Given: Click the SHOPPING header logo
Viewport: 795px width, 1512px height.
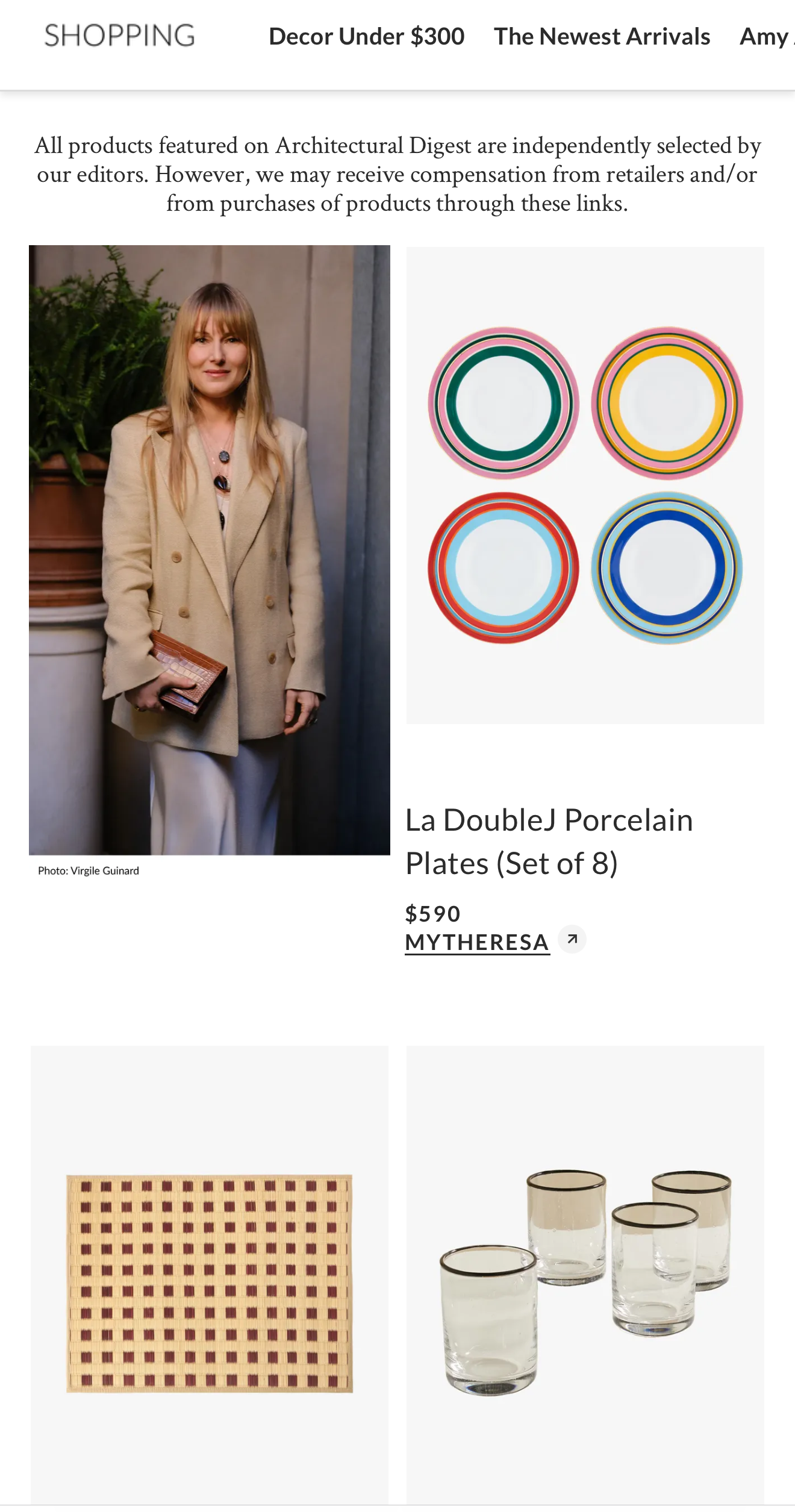Looking at the screenshot, I should pyautogui.click(x=120, y=36).
